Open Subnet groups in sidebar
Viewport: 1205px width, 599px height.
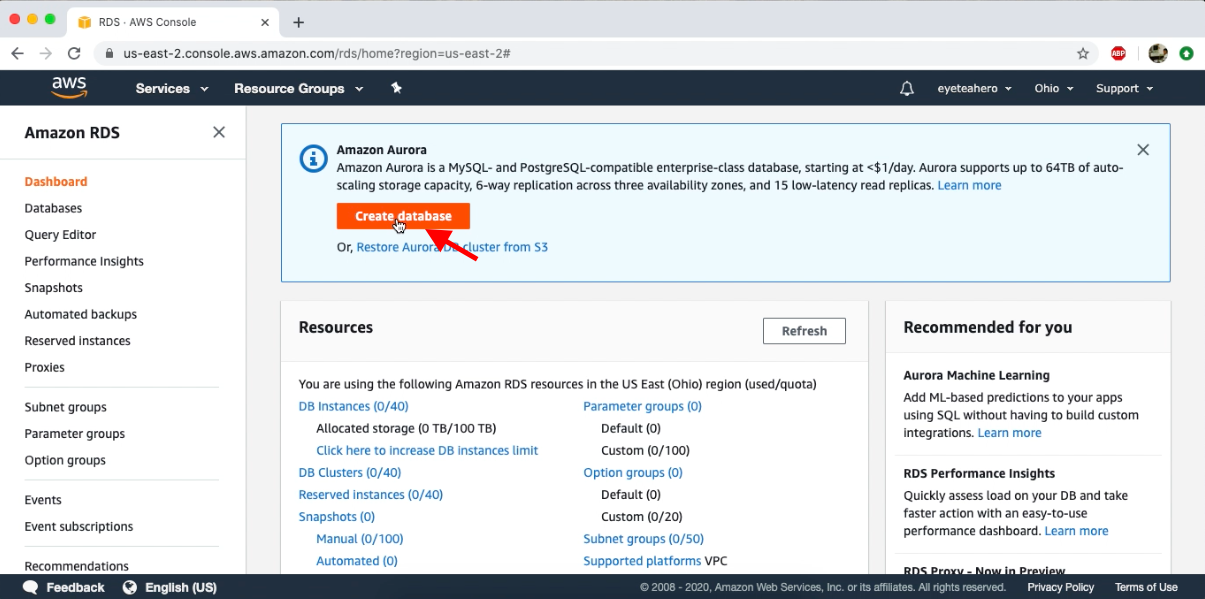[66, 407]
